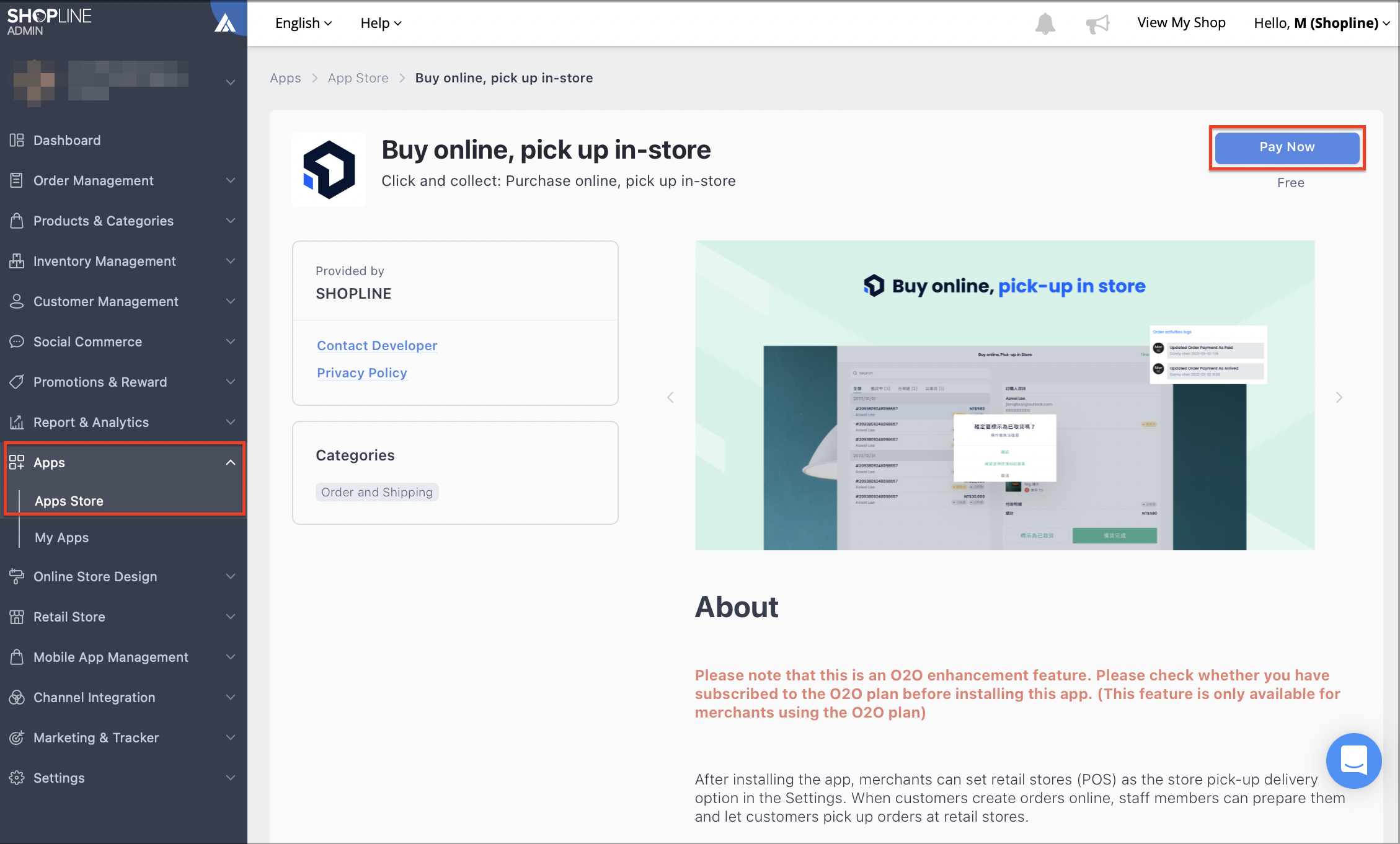Viewport: 1400px width, 844px height.
Task: Click the Retail Store shop icon
Action: coord(17,617)
